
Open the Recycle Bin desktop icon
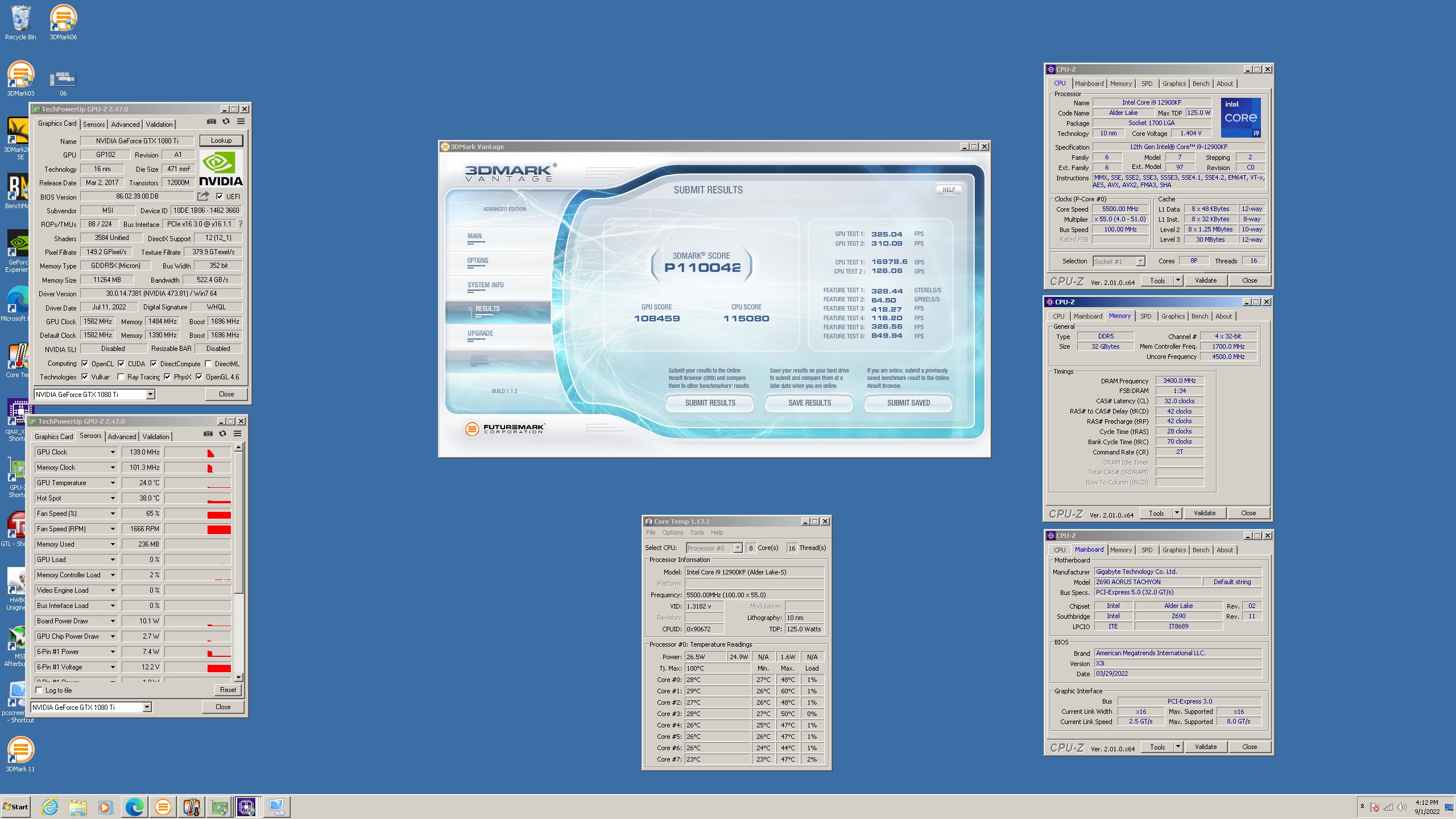pos(20,23)
